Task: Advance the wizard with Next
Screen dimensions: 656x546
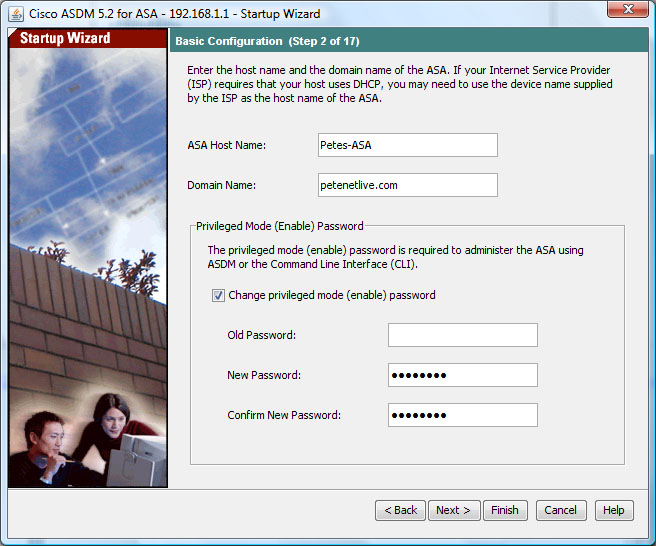Action: click(454, 510)
